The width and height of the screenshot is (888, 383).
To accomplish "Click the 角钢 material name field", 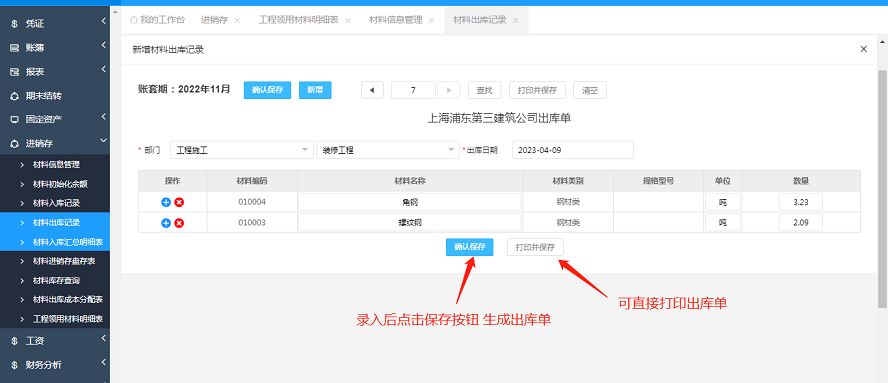I will pos(409,202).
